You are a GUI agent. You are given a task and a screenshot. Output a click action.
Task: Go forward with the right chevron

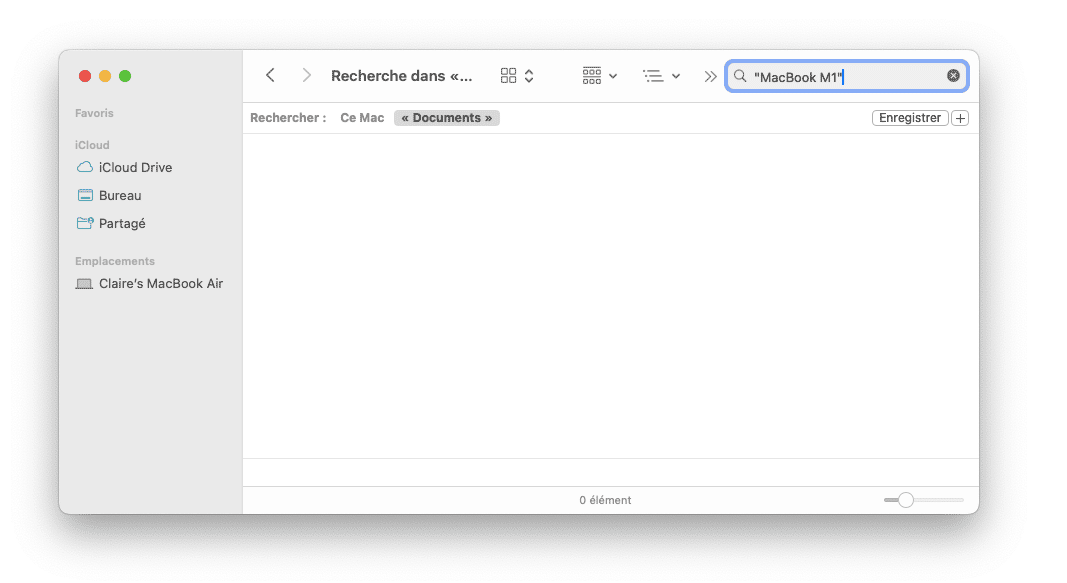coord(306,76)
